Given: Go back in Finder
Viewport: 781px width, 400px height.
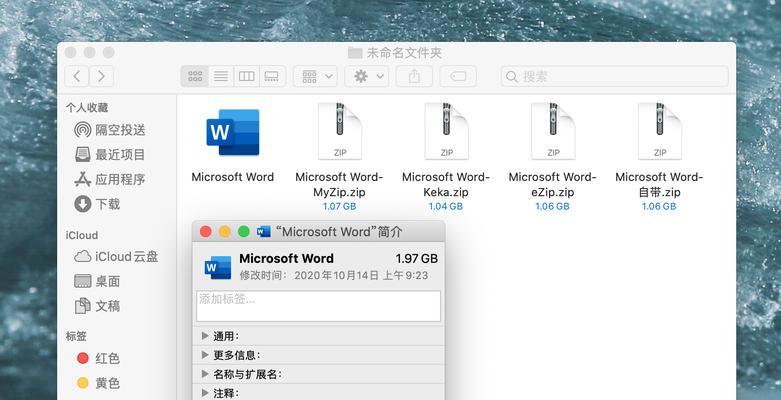Looking at the screenshot, I should tap(77, 76).
